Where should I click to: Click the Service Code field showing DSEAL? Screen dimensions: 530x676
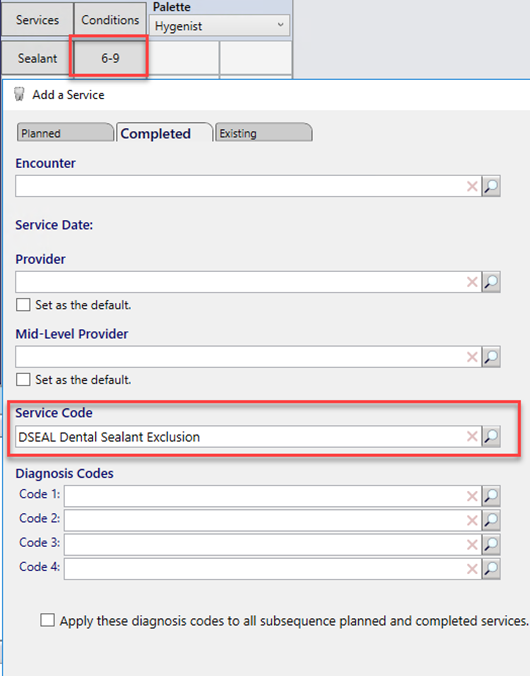(248, 436)
